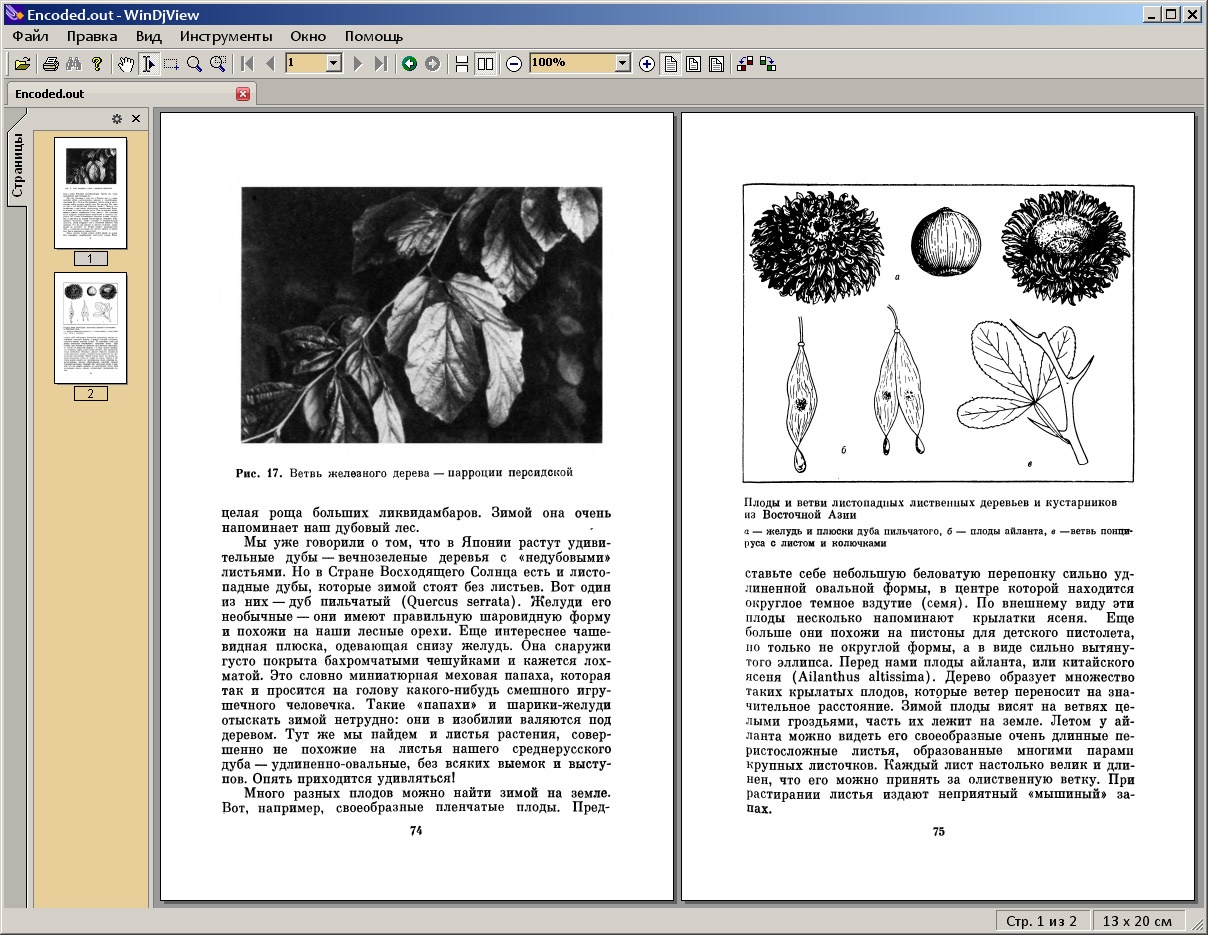Open the zoom level dropdown
Image resolution: width=1208 pixels, height=935 pixels.
coord(623,63)
